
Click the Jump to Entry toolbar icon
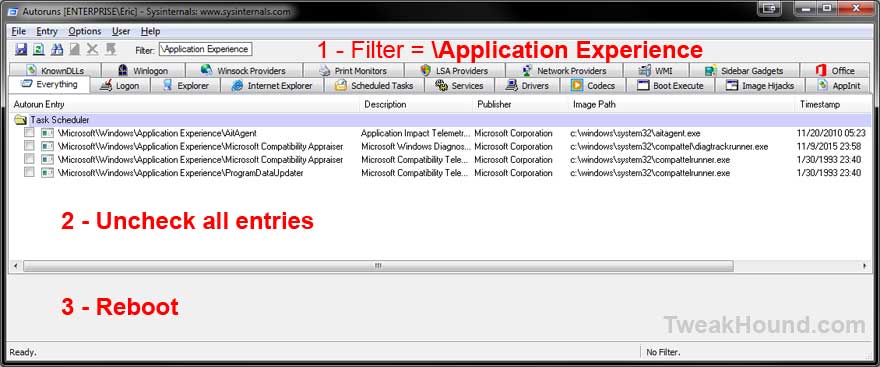111,49
